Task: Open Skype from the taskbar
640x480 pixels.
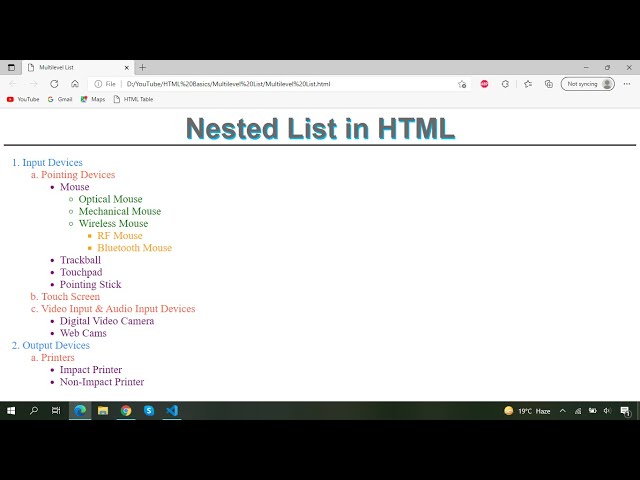Action: click(x=149, y=411)
